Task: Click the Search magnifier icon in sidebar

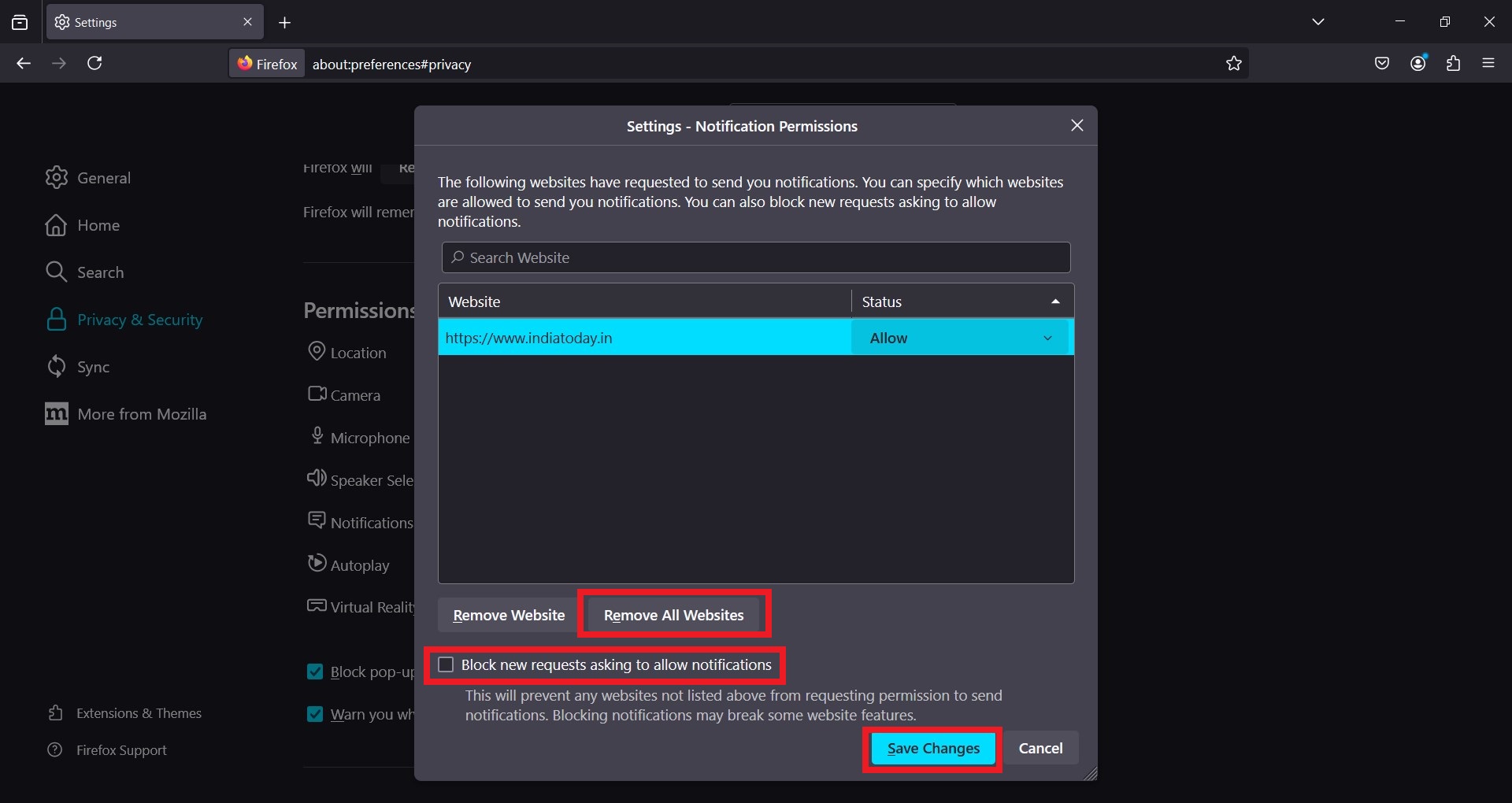Action: click(x=56, y=272)
